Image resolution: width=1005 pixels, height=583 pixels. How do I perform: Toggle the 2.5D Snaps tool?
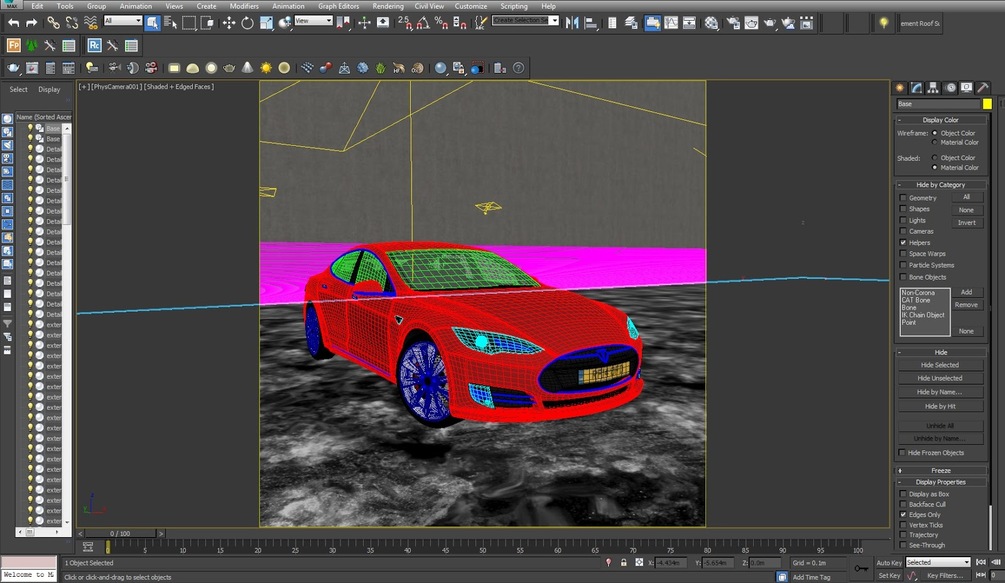(x=404, y=23)
